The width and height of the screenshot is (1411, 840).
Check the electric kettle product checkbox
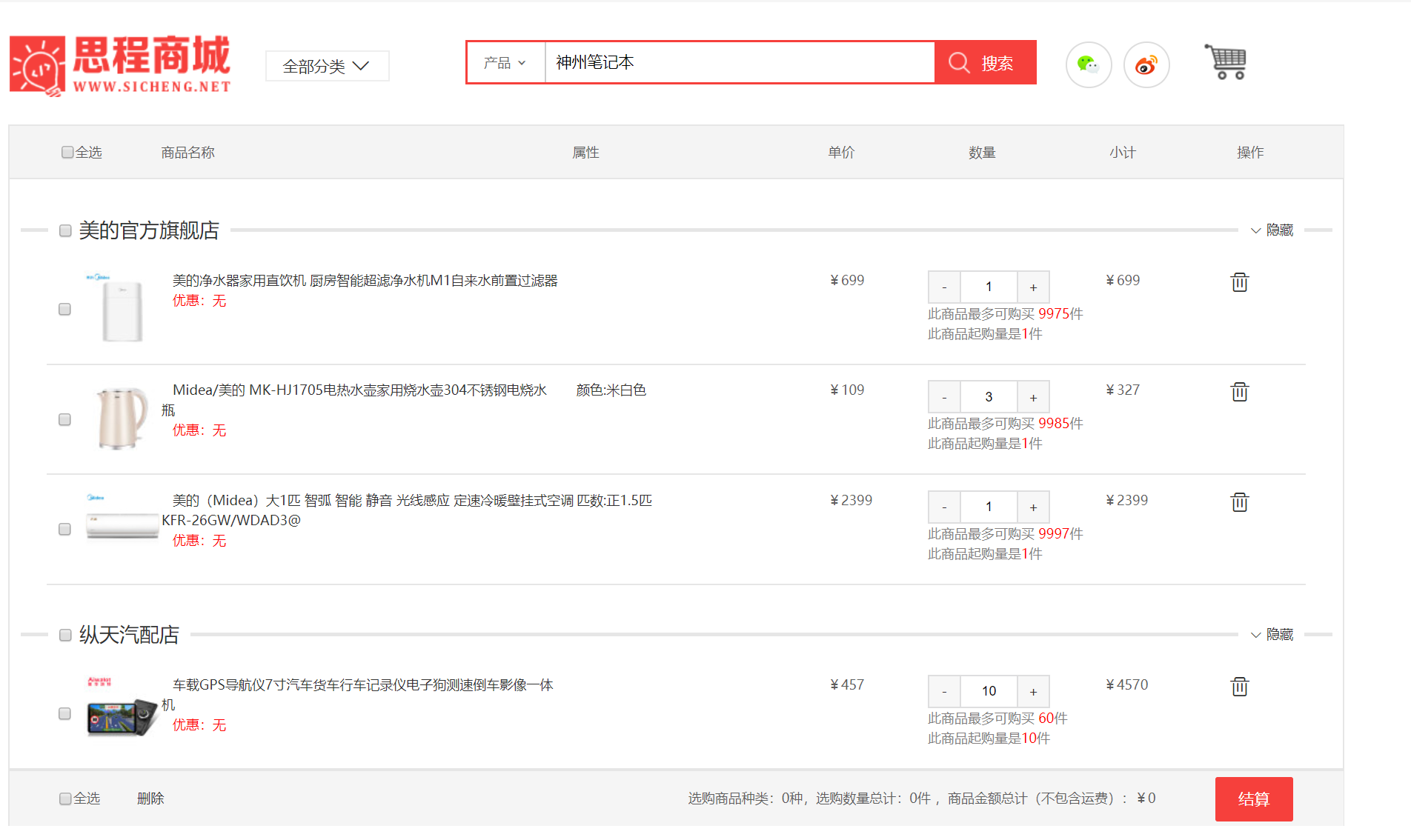(x=64, y=419)
